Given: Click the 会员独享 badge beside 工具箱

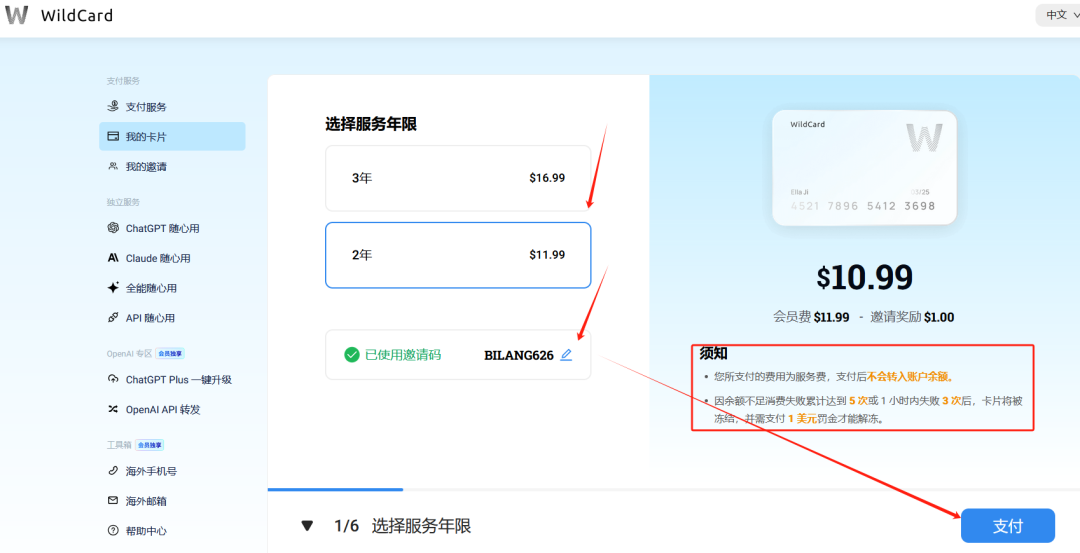Looking at the screenshot, I should (149, 445).
